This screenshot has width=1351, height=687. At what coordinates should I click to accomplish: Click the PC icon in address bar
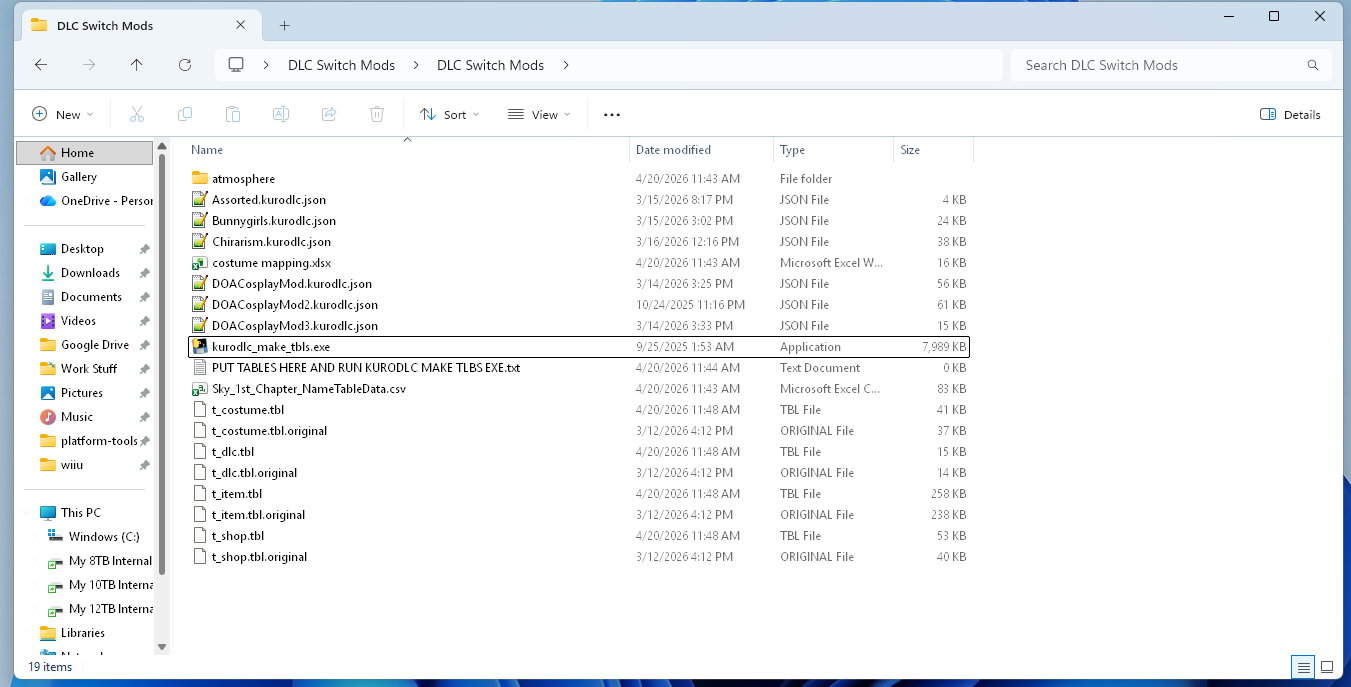[236, 65]
